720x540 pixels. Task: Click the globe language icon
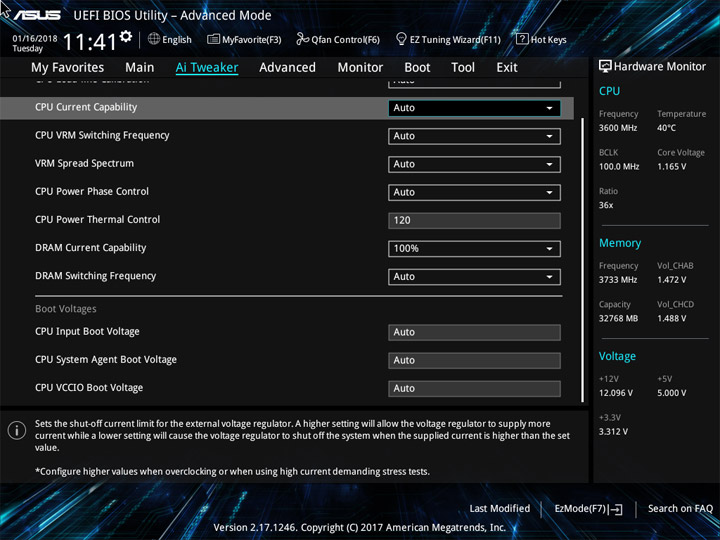point(154,39)
